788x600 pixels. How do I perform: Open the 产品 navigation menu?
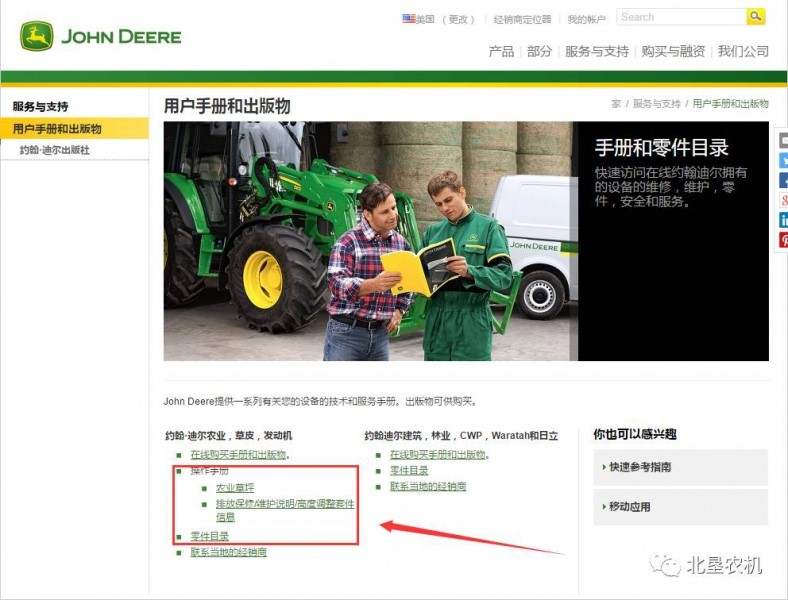pos(501,51)
